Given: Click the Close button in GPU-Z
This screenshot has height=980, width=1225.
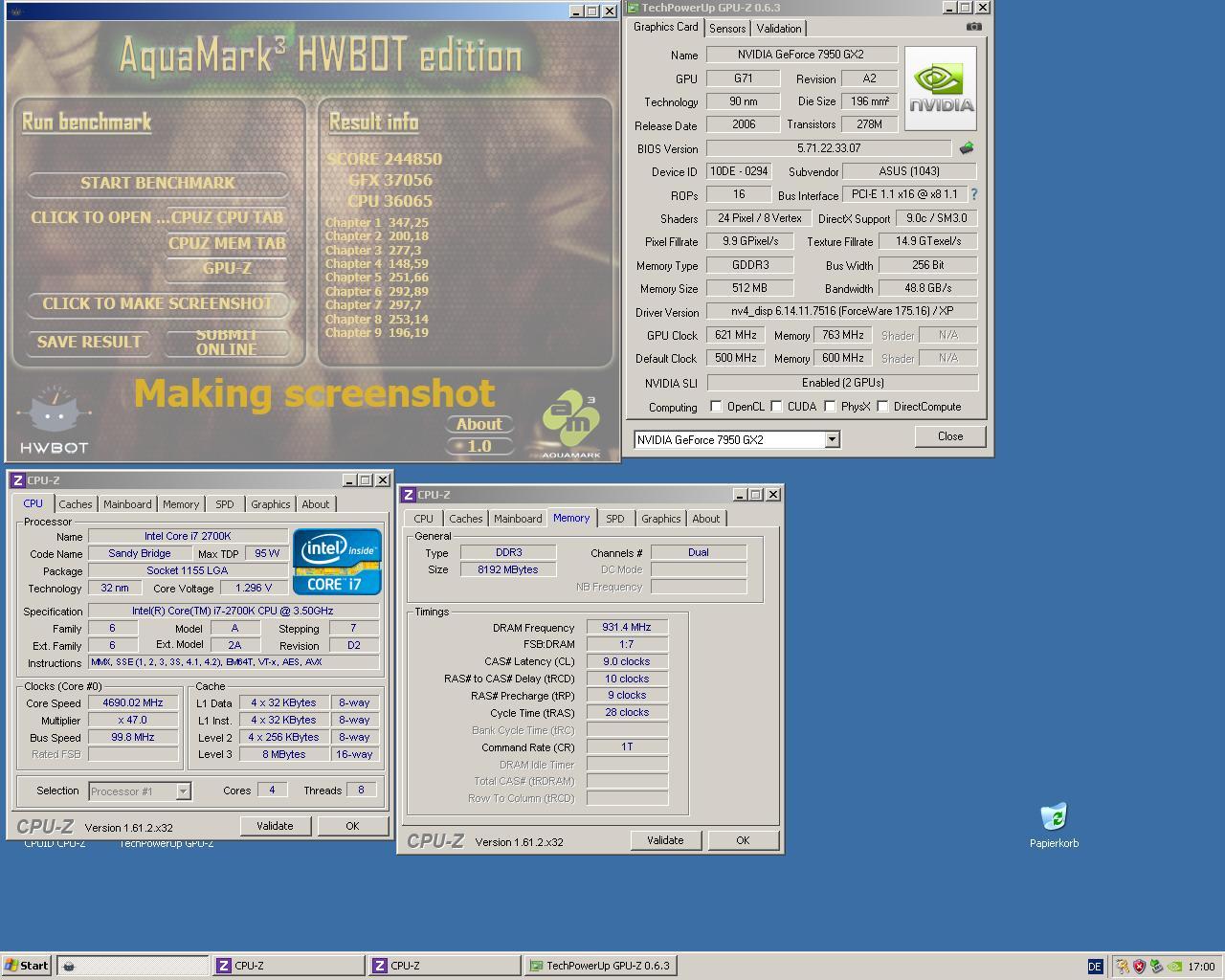Looking at the screenshot, I should [x=950, y=436].
